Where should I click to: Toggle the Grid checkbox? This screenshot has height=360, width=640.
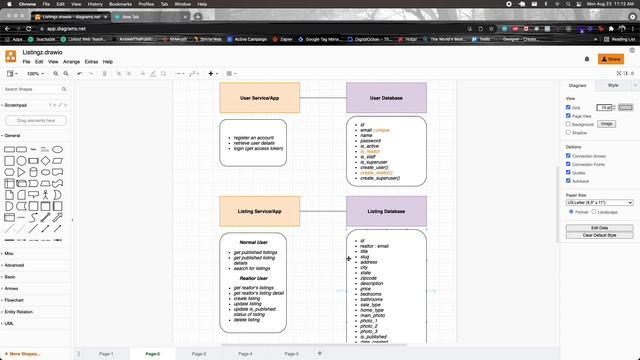pyautogui.click(x=568, y=107)
